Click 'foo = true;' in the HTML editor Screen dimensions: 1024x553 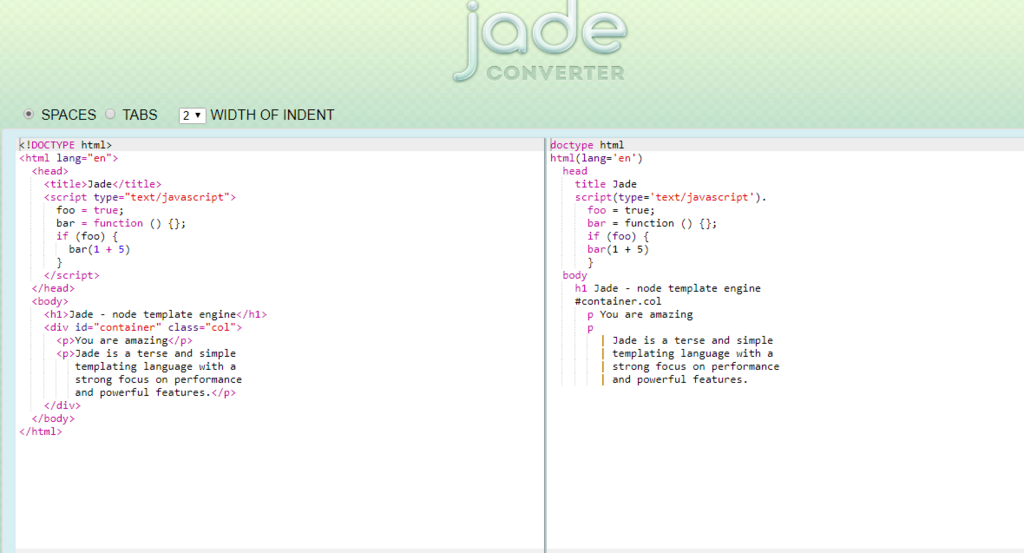coord(90,210)
